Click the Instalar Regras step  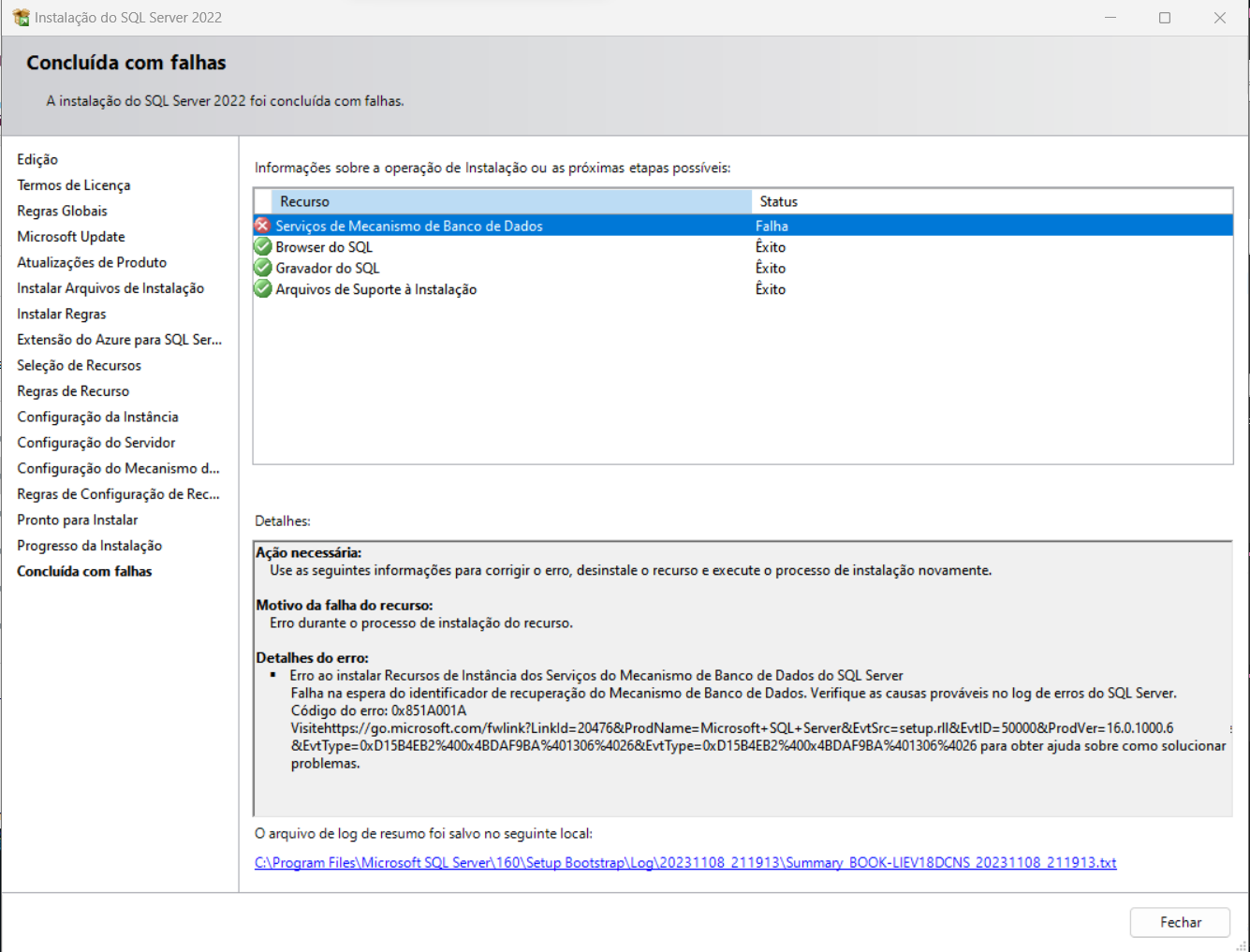62,315
